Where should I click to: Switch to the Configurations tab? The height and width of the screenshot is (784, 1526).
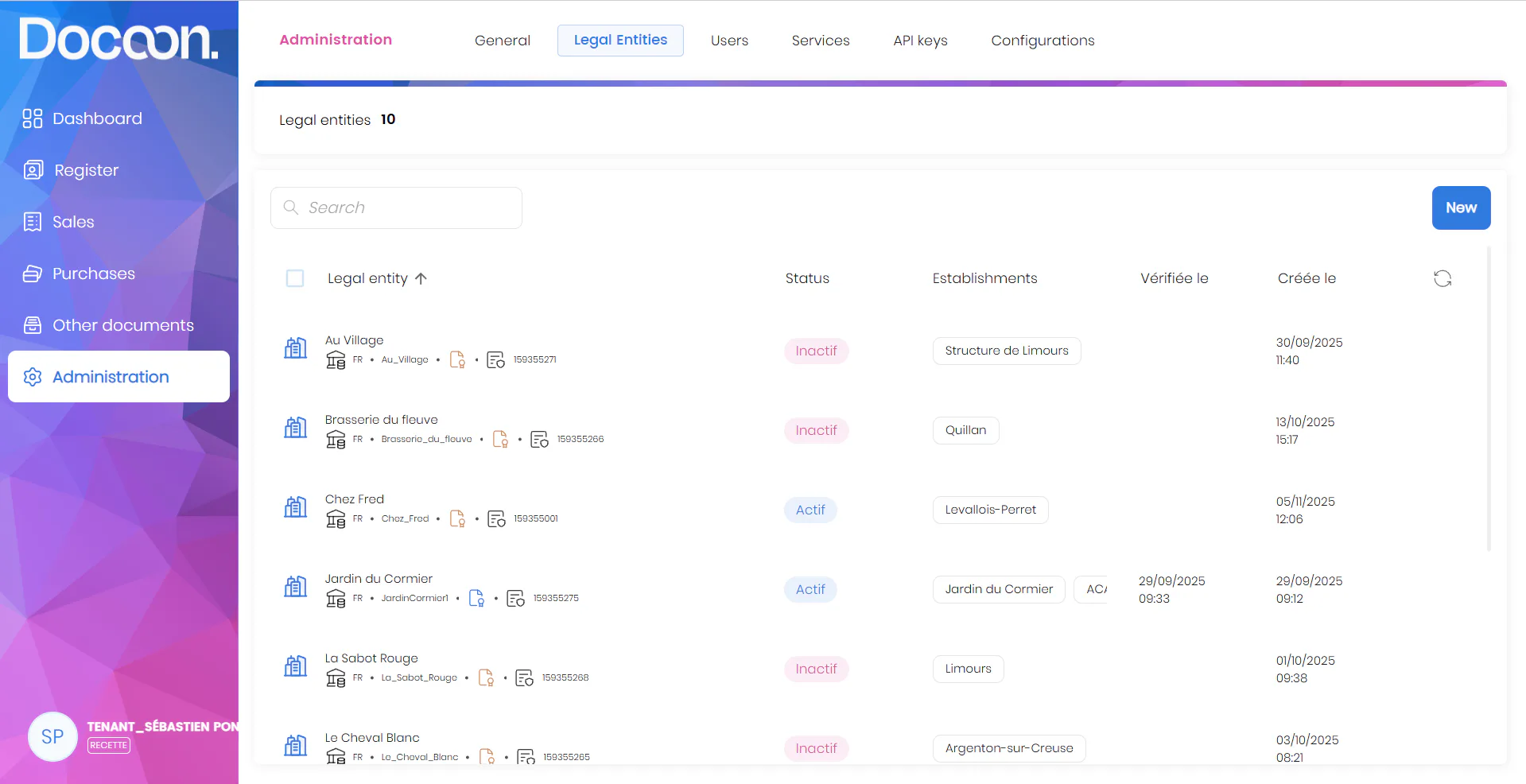pyautogui.click(x=1043, y=41)
